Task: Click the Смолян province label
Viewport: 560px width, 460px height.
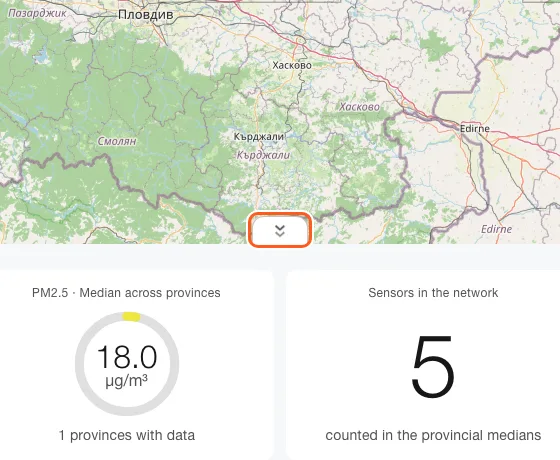Action: [117, 141]
